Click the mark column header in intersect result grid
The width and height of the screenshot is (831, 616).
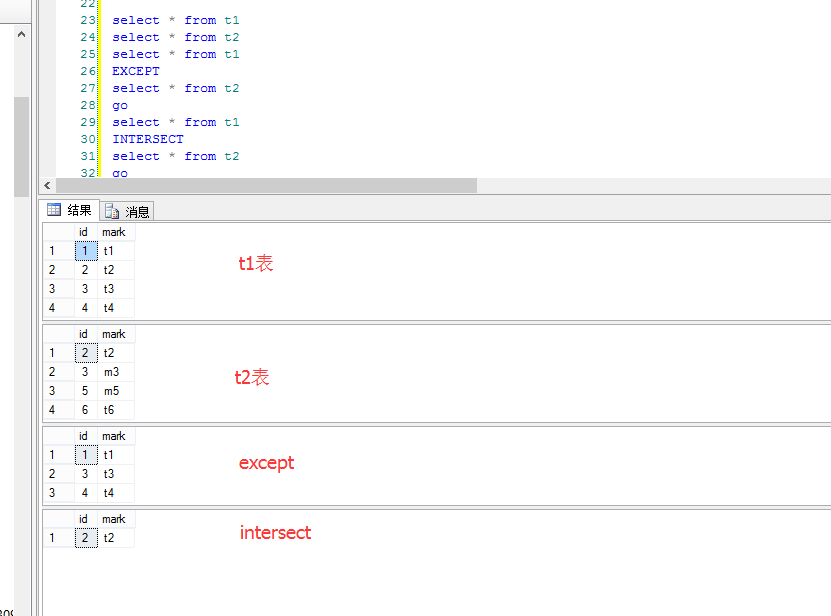click(x=116, y=519)
